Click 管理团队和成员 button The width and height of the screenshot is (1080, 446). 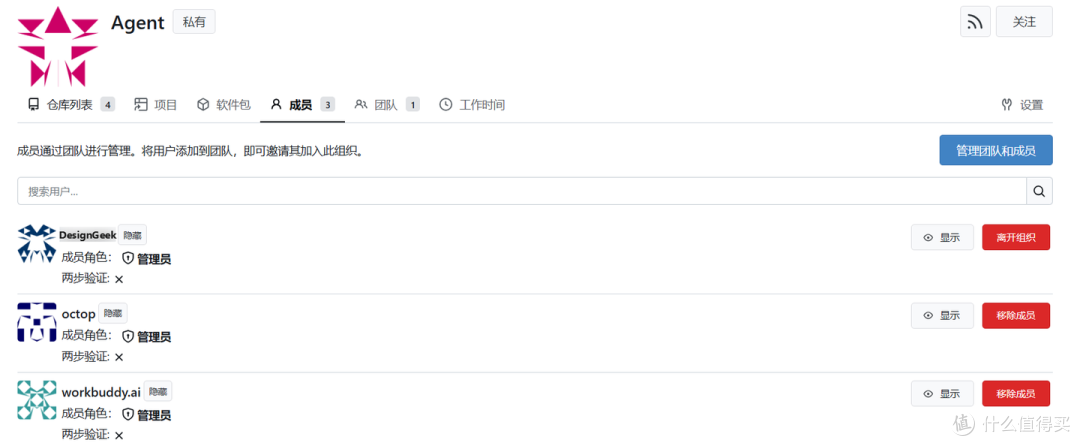pos(995,150)
